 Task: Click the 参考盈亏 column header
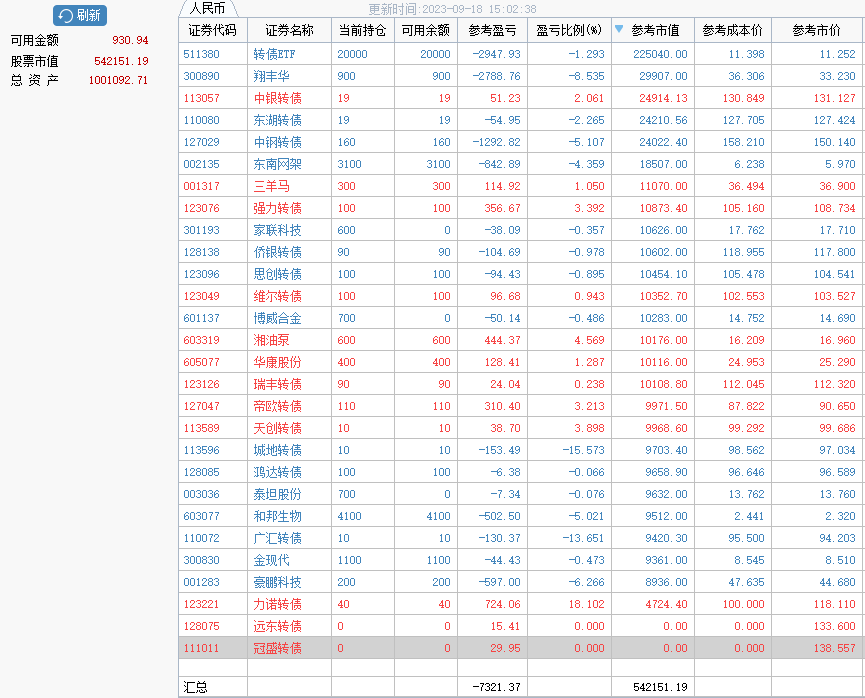coord(492,30)
